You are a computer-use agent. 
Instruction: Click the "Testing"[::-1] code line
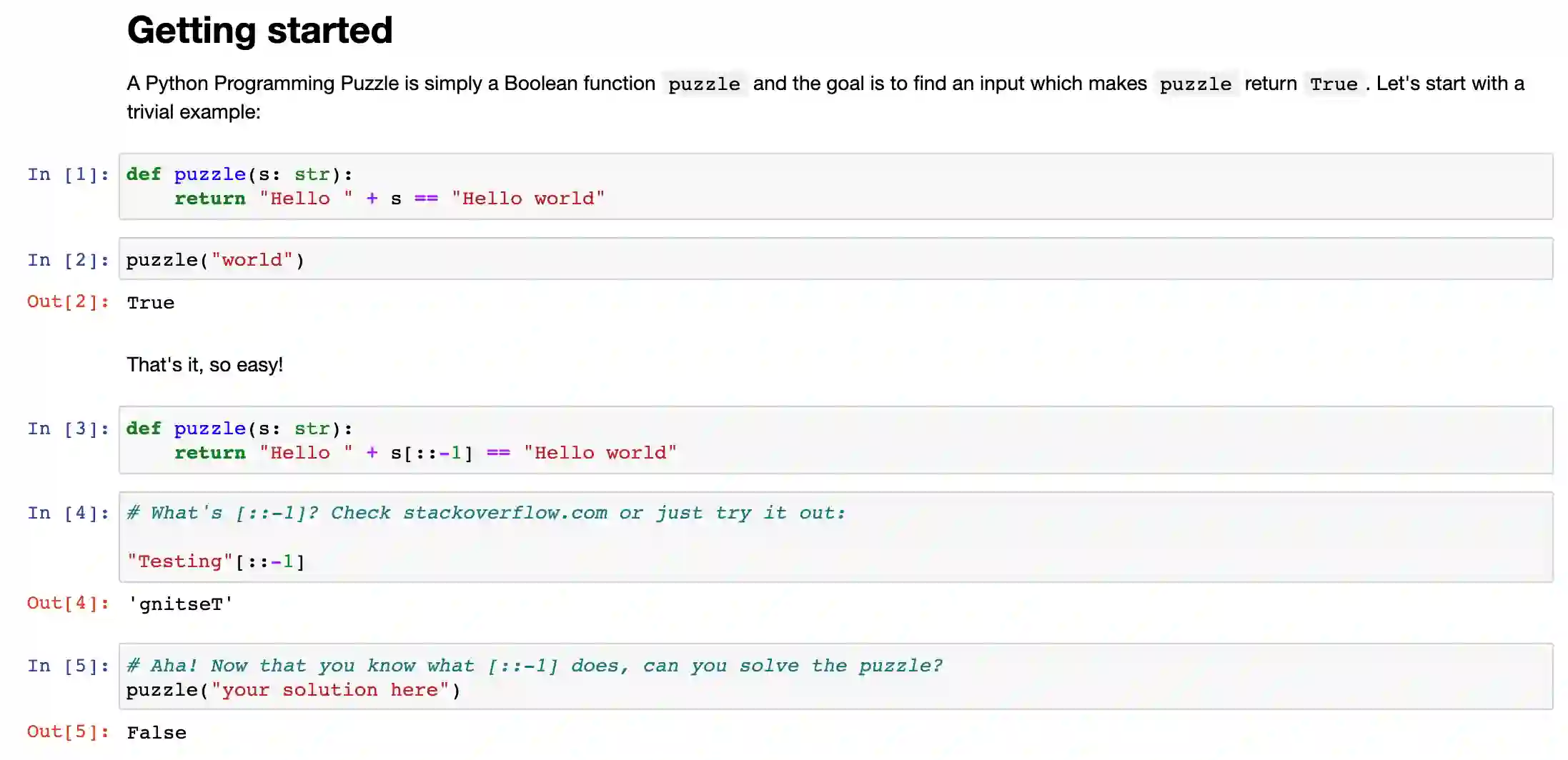pos(216,561)
